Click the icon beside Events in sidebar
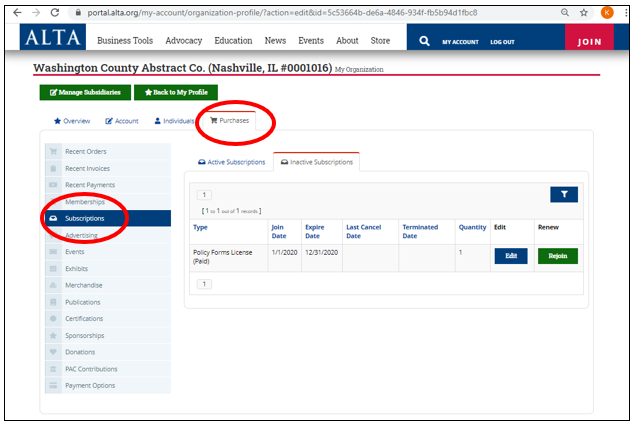634x427 pixels. click(53, 252)
